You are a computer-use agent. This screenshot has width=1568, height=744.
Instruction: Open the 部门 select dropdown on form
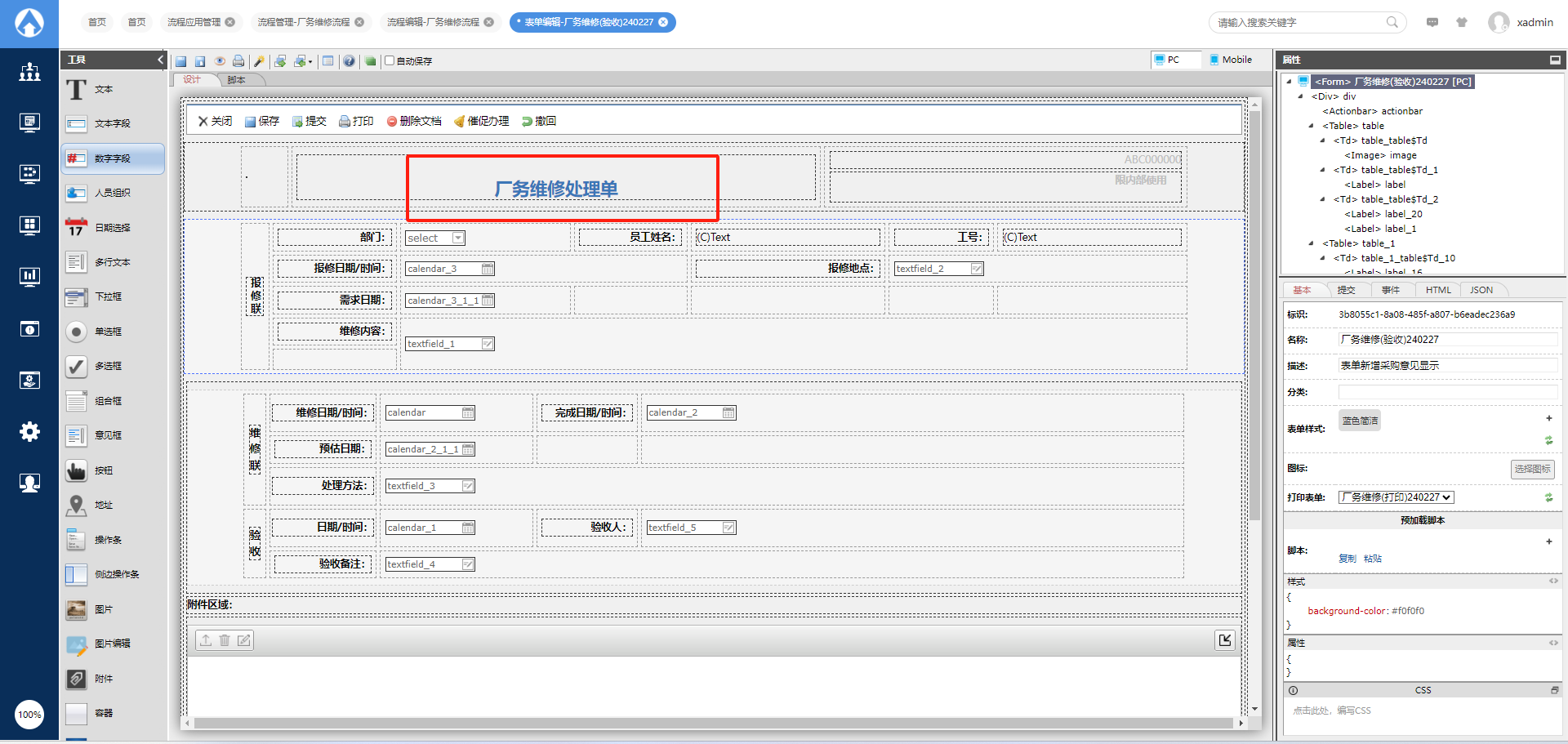(435, 238)
